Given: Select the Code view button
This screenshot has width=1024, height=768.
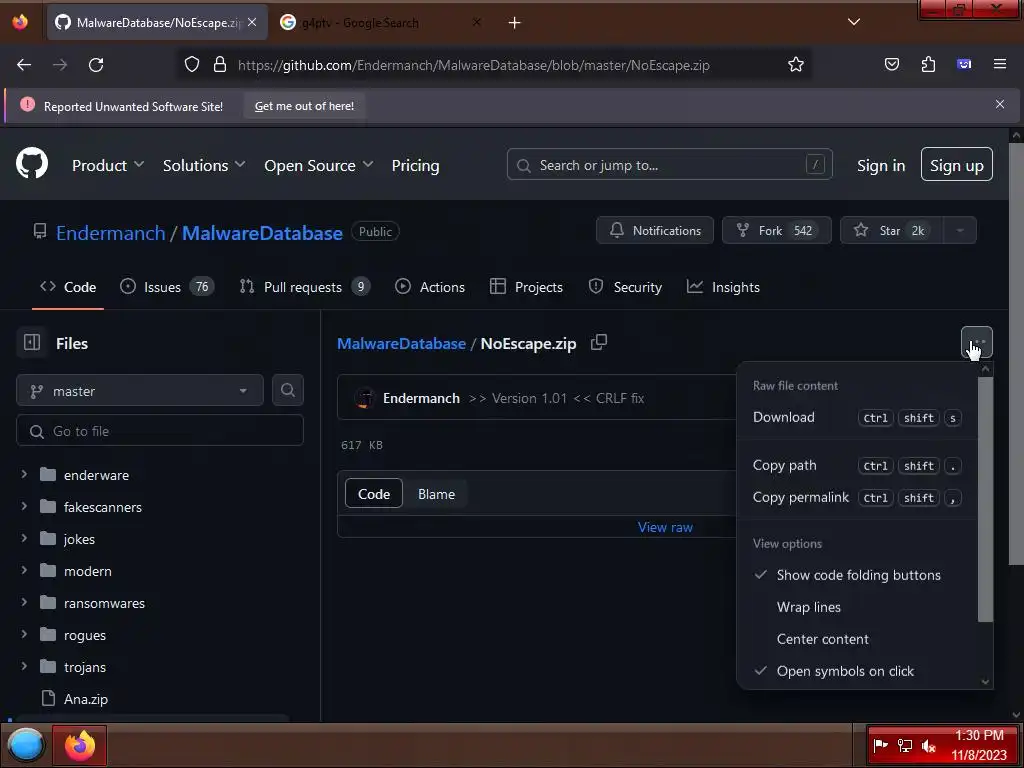Looking at the screenshot, I should point(374,494).
